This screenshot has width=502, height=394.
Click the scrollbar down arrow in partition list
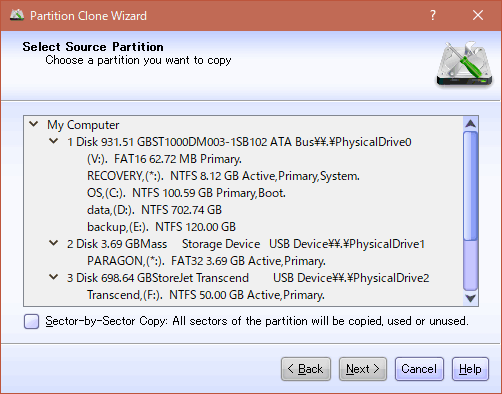(470, 298)
